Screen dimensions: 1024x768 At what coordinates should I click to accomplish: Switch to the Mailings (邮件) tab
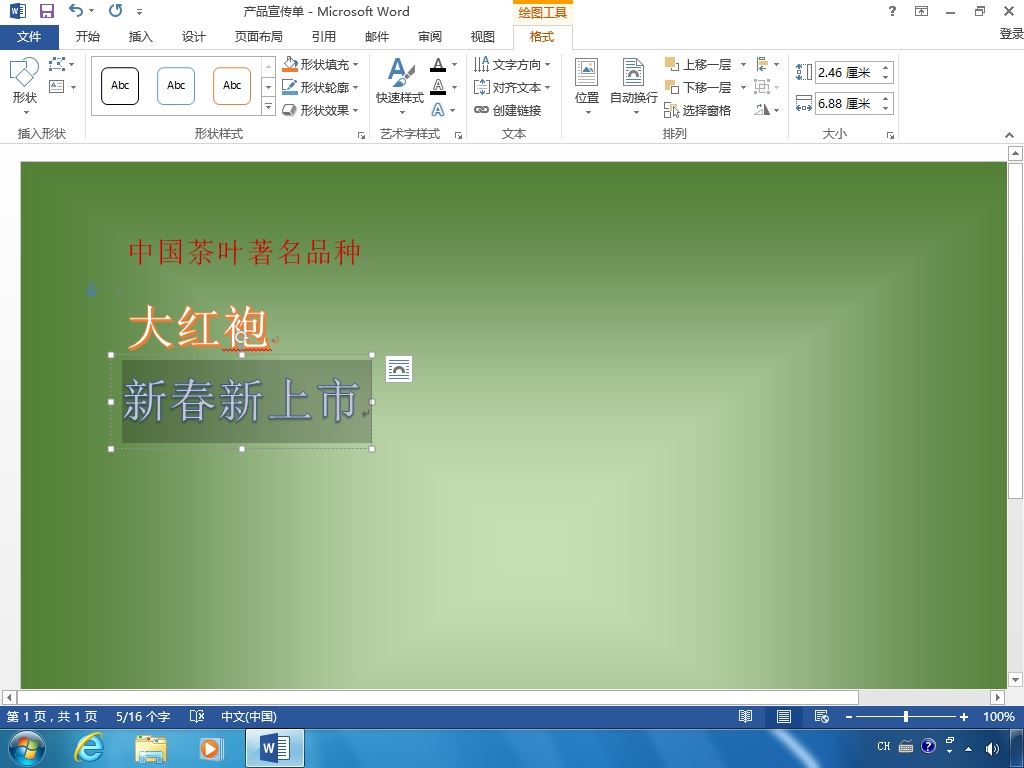(377, 37)
